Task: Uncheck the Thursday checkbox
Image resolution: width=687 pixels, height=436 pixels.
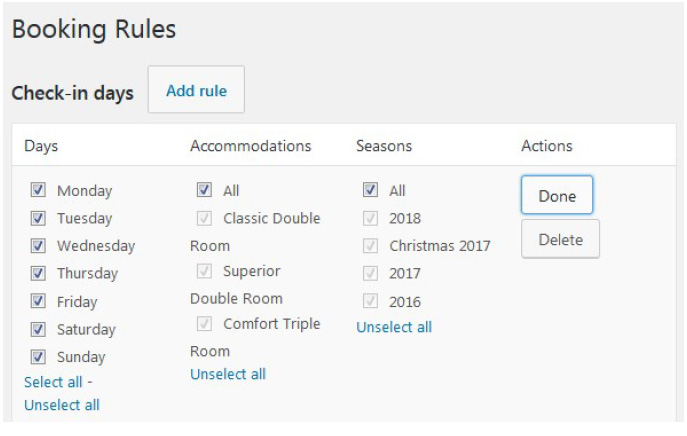Action: point(38,273)
